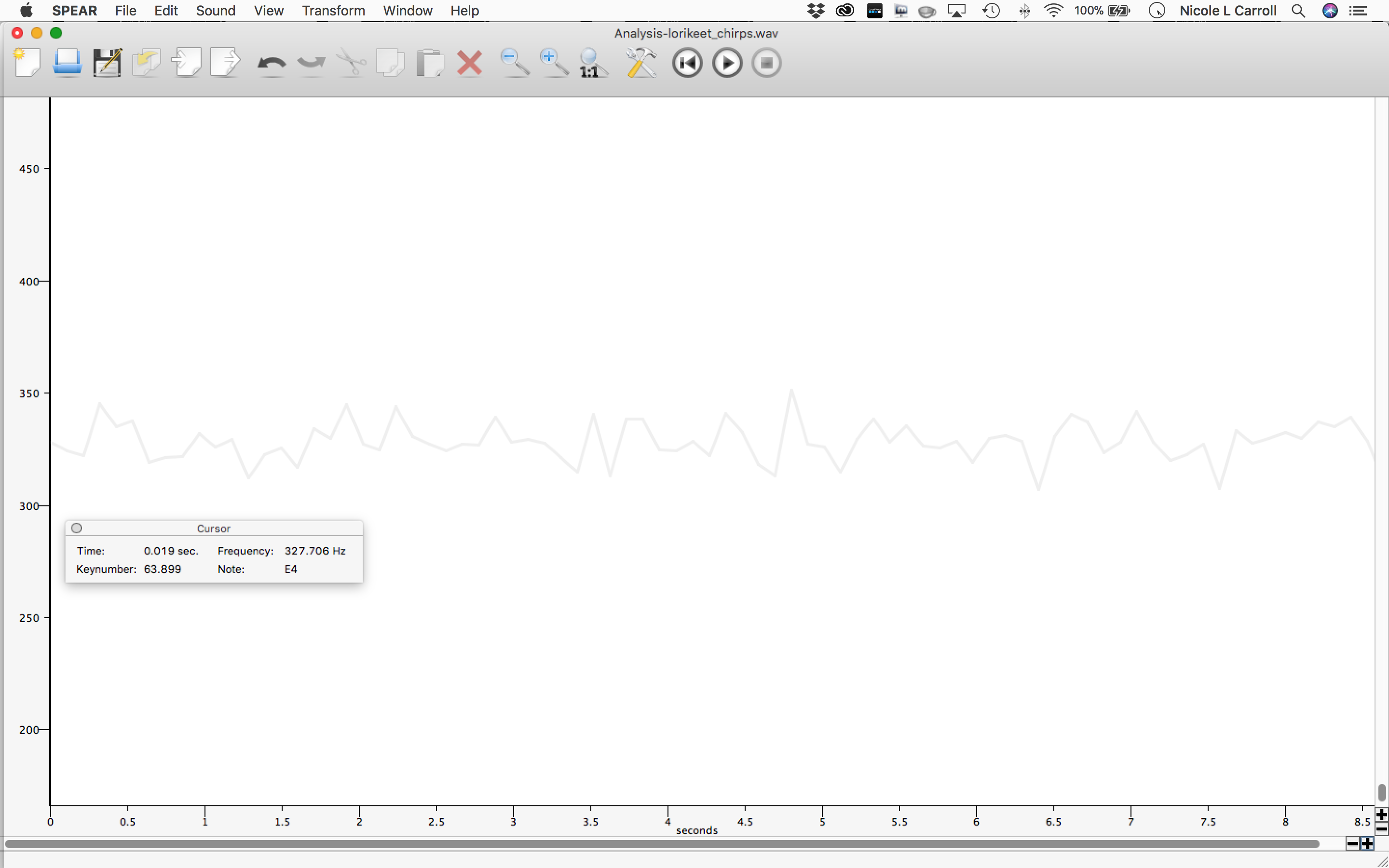Increase vertical zoom with plus button
Image resolution: width=1389 pixels, height=868 pixels.
tap(1382, 814)
